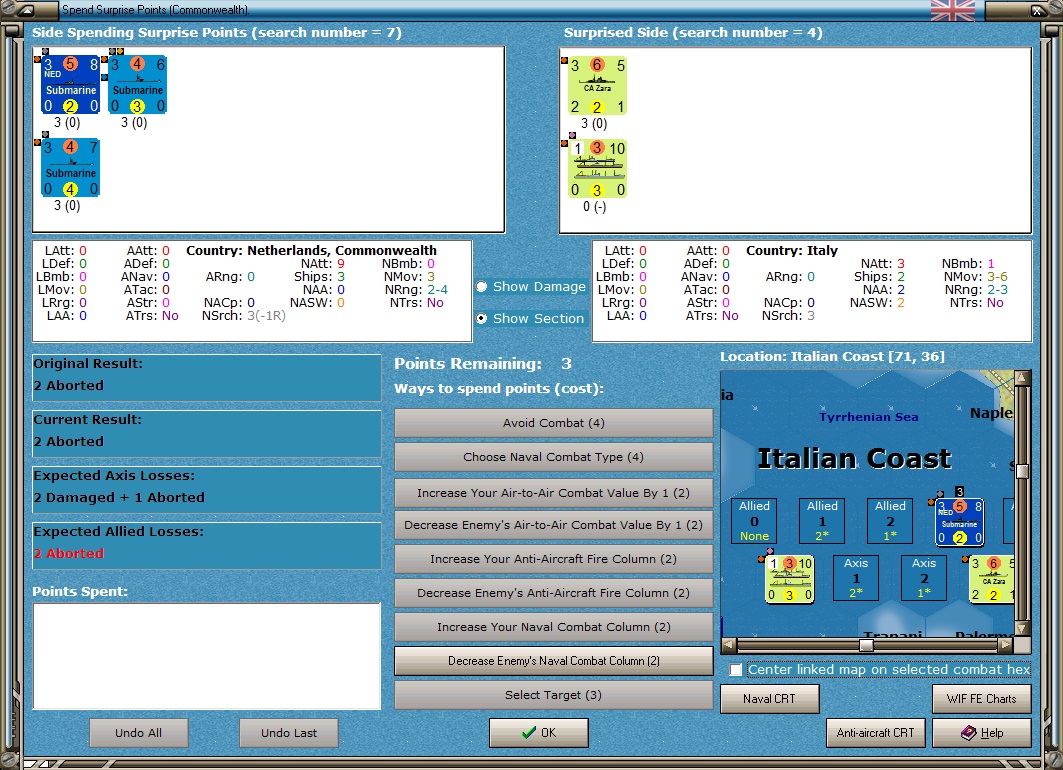
Task: Click 'Surprised Side (search number = 4)' heading
Action: (693, 33)
